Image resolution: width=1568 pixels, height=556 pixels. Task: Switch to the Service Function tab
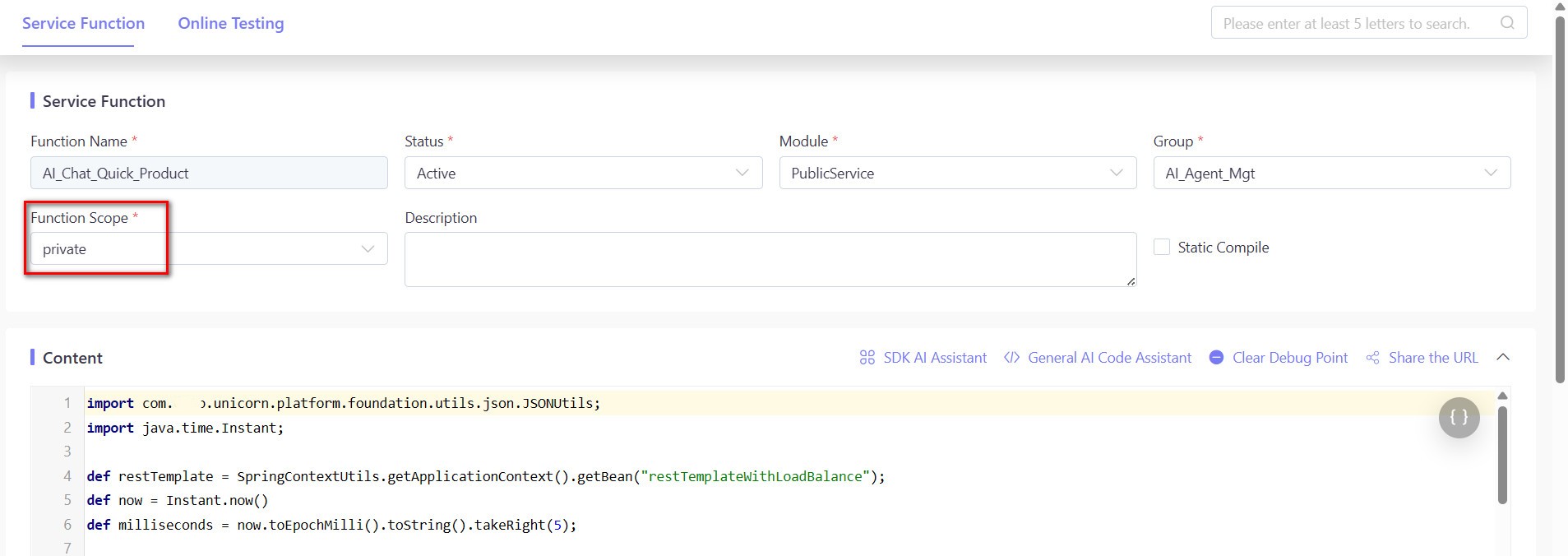click(x=83, y=23)
